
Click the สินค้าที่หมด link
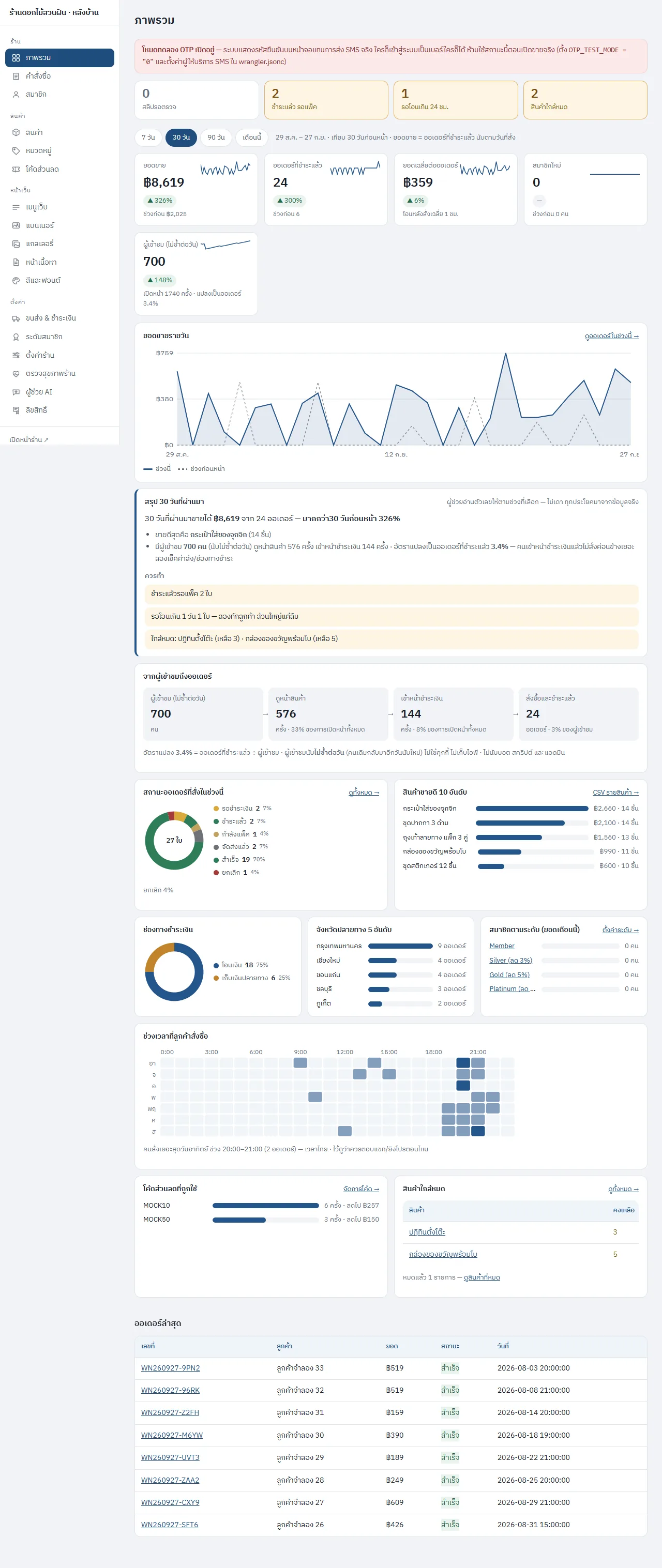pyautogui.click(x=482, y=1277)
